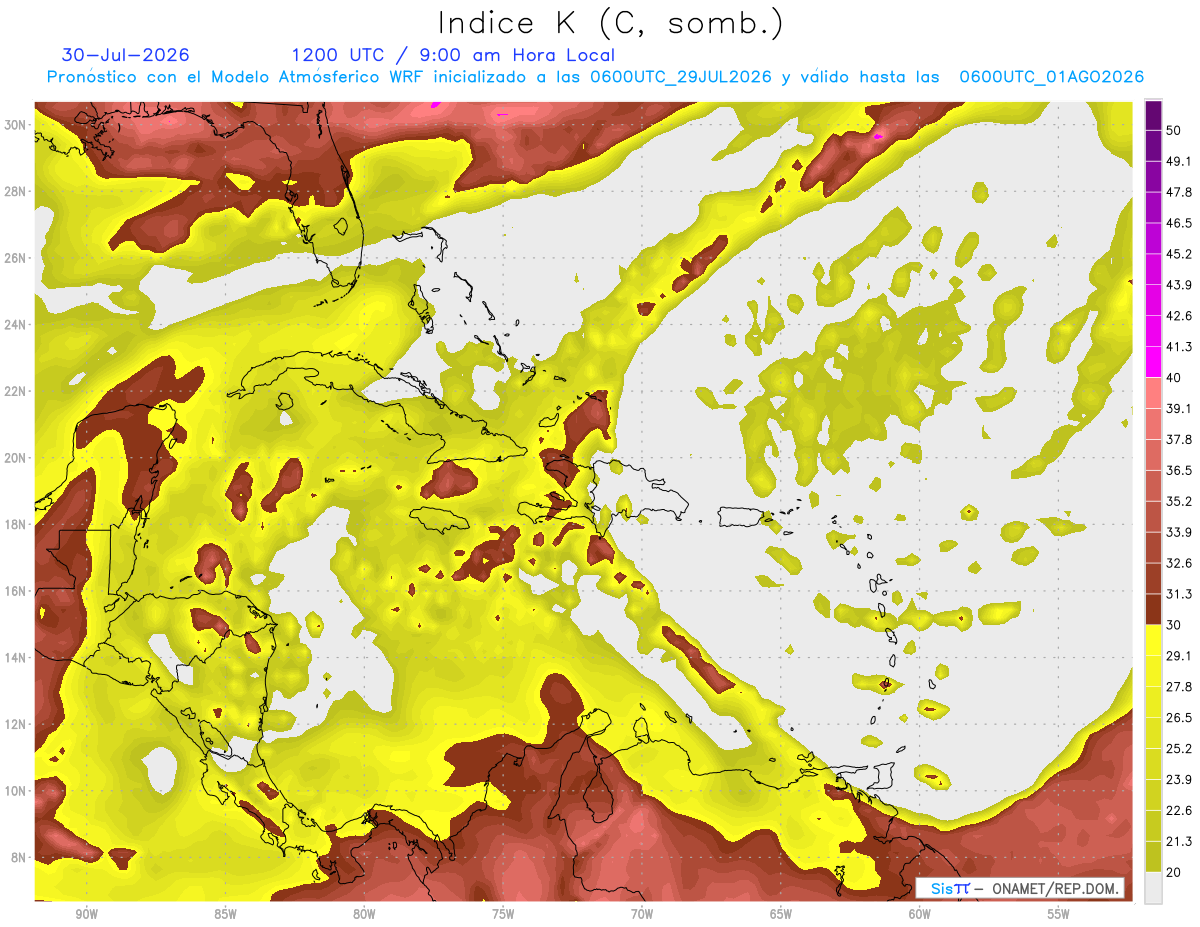1200x927 pixels.
Task: Click '1200 UTC / 9:00 am Hora Local'
Action: 453,55
